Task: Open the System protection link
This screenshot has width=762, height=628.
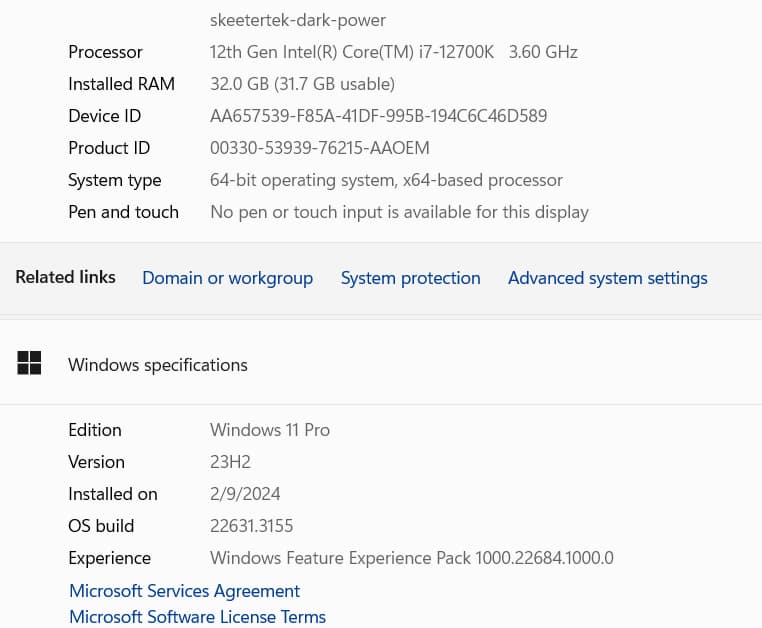Action: [x=411, y=278]
